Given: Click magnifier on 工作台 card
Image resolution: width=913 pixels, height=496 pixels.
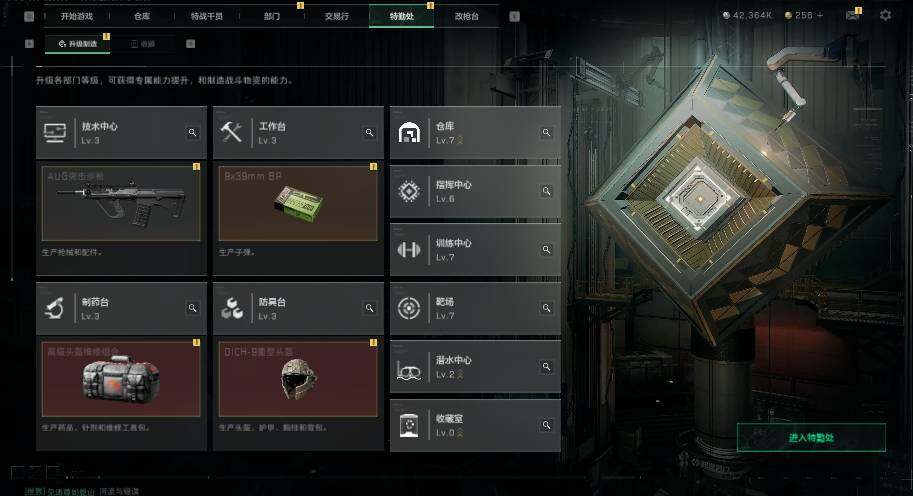Looking at the screenshot, I should coord(369,133).
